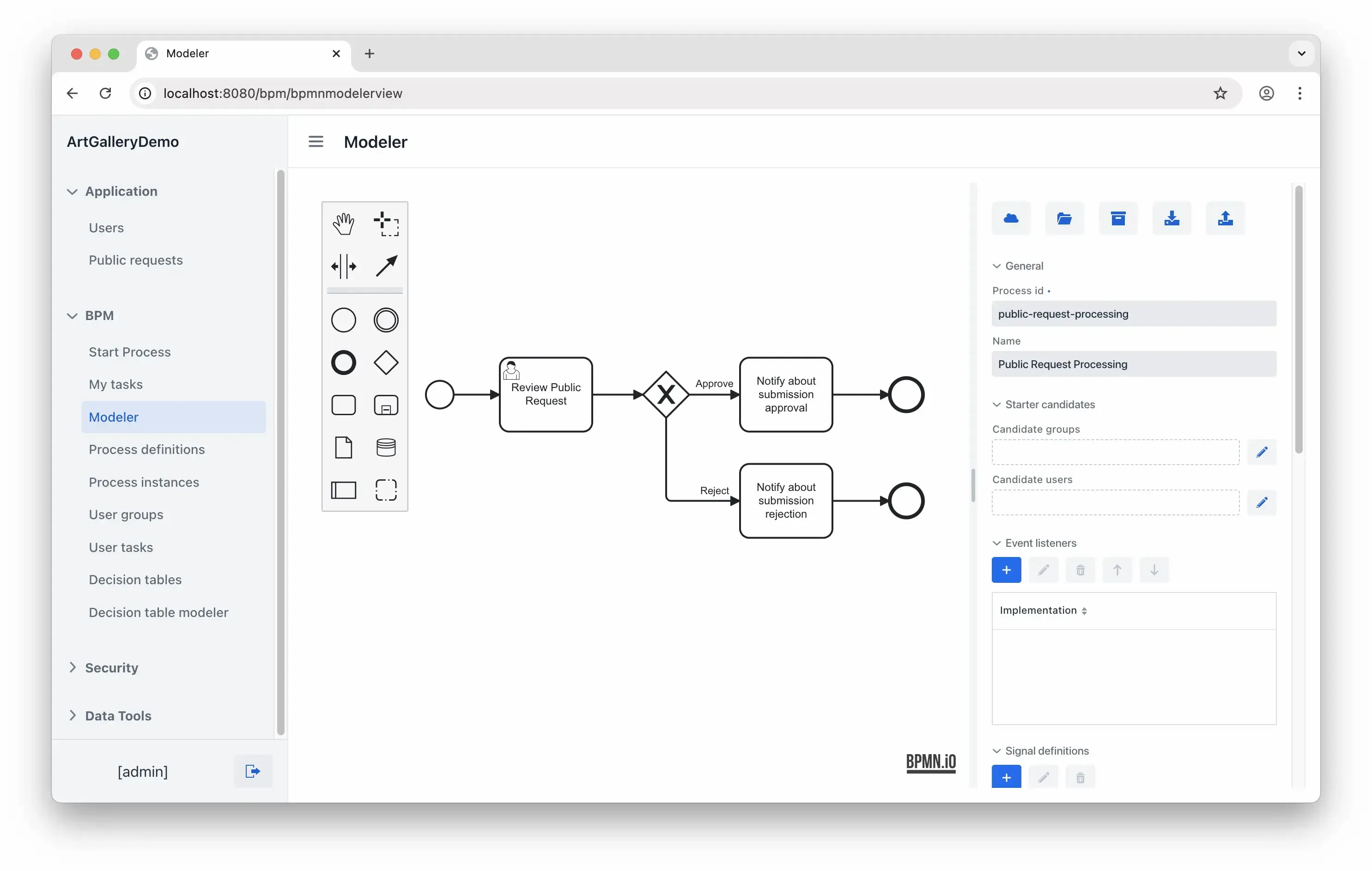Activate the global connect arrow tool

[x=386, y=266]
